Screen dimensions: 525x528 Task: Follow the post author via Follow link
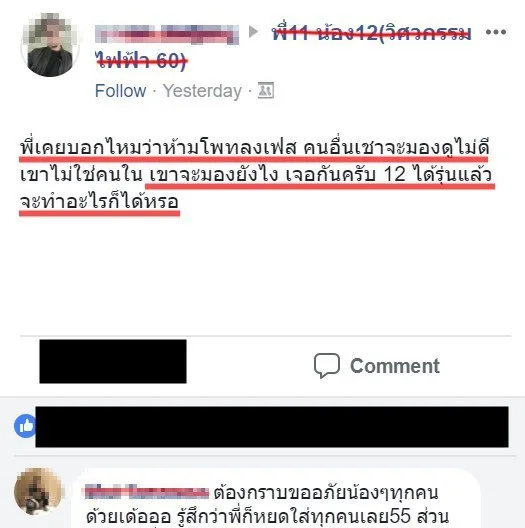point(120,91)
